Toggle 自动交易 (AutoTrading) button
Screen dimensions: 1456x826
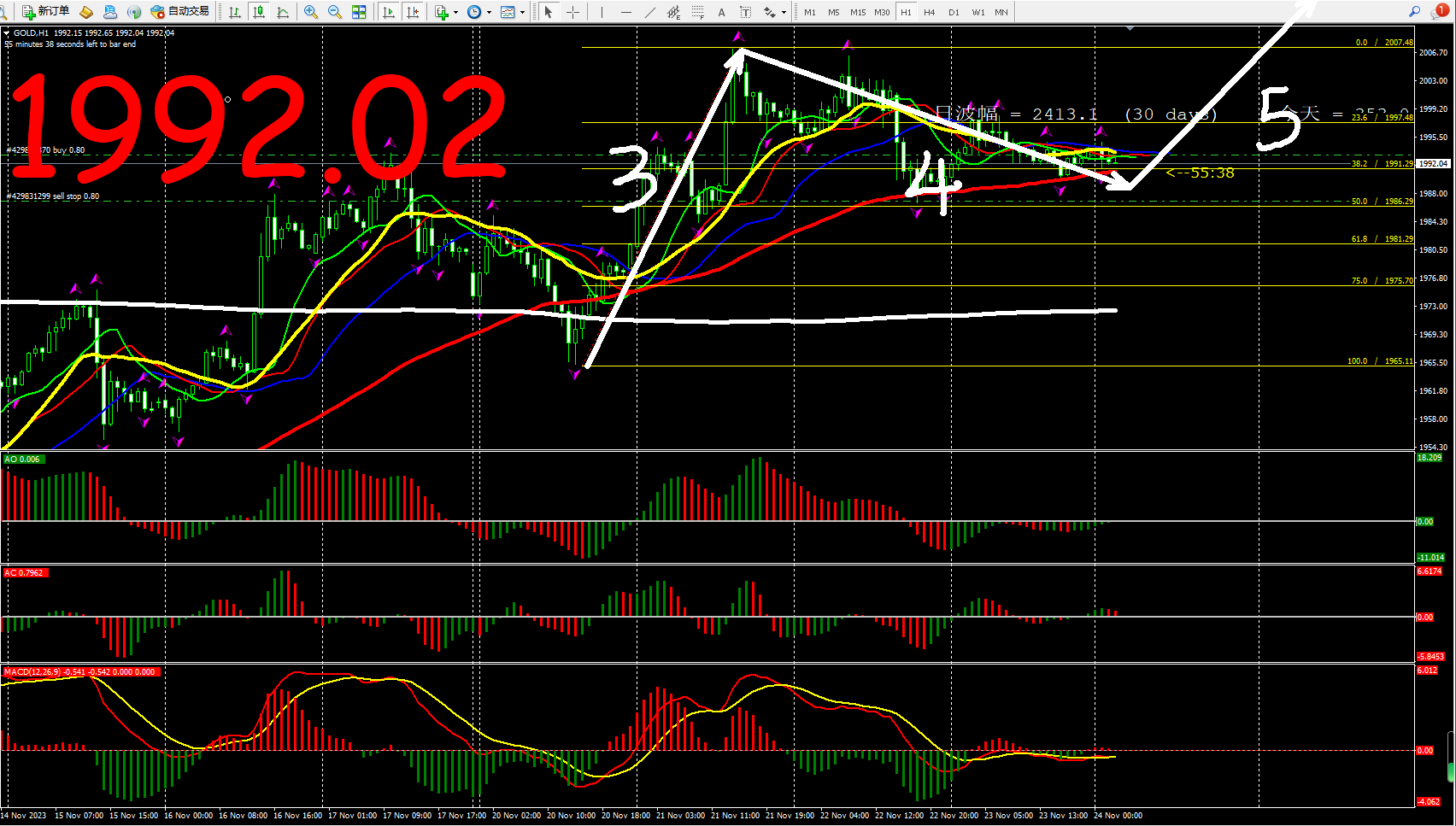point(180,11)
